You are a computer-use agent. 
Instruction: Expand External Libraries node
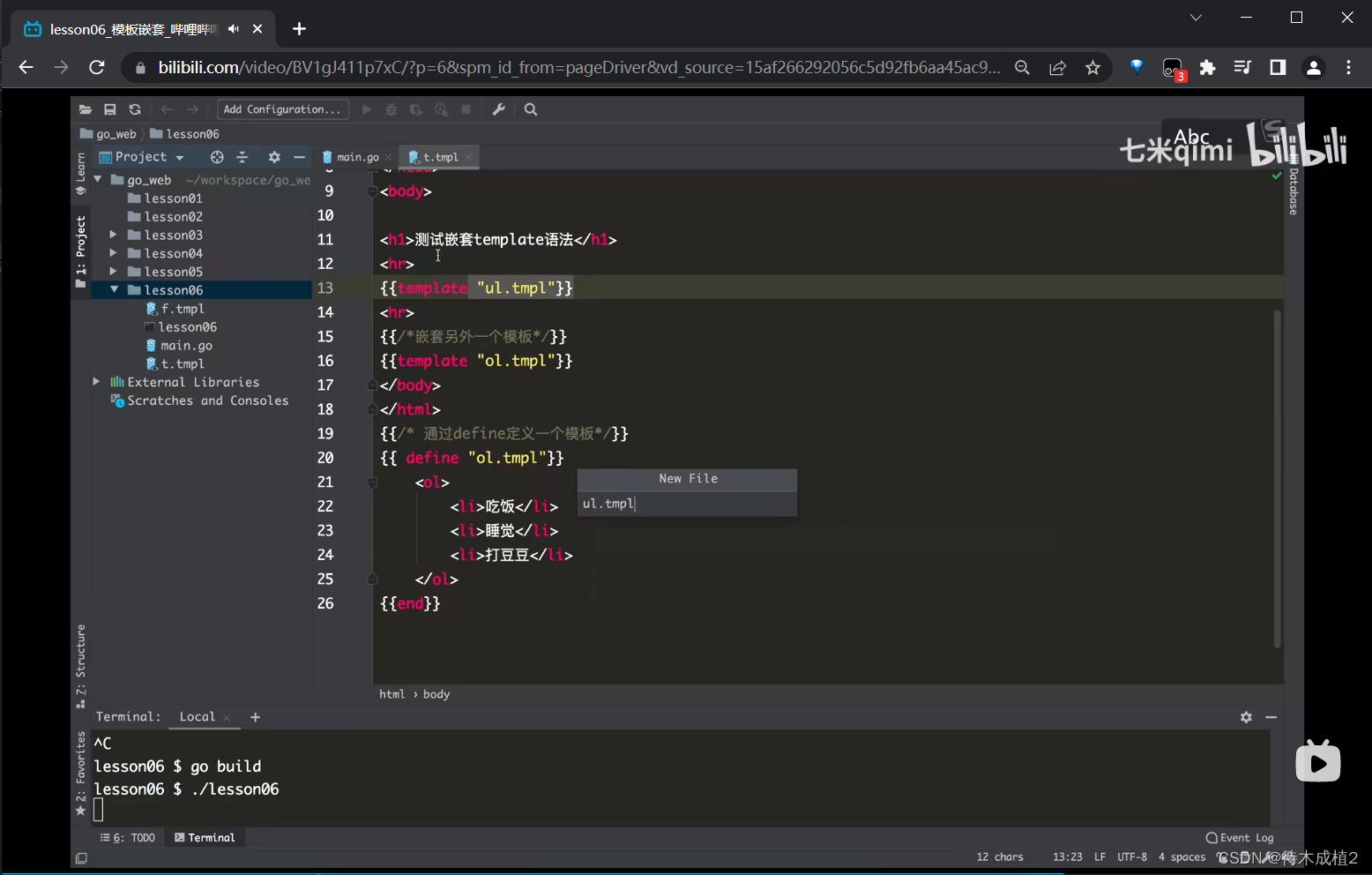coord(97,382)
